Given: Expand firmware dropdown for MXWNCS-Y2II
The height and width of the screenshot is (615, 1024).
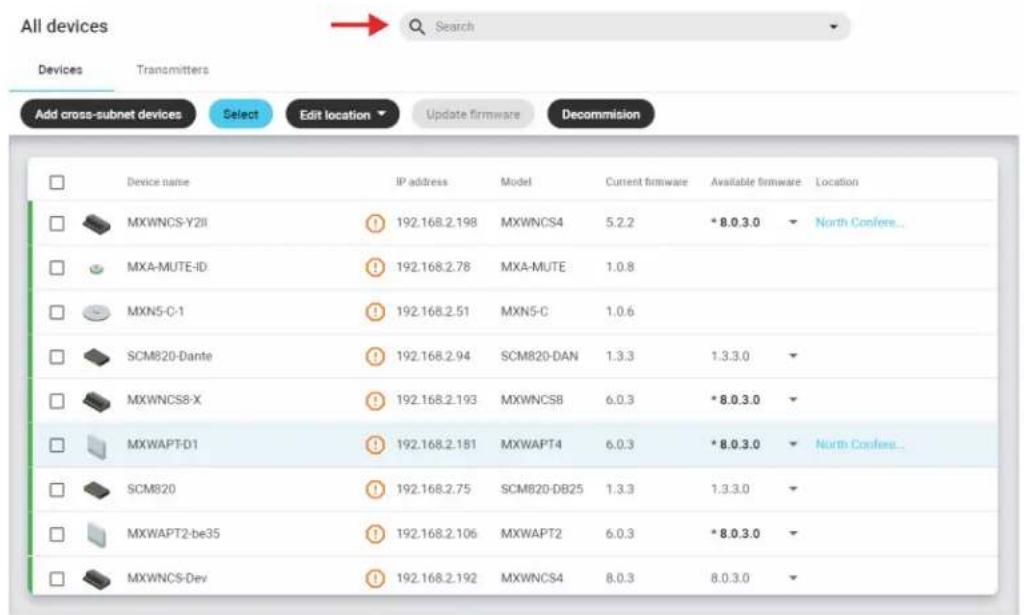Looking at the screenshot, I should (x=793, y=223).
